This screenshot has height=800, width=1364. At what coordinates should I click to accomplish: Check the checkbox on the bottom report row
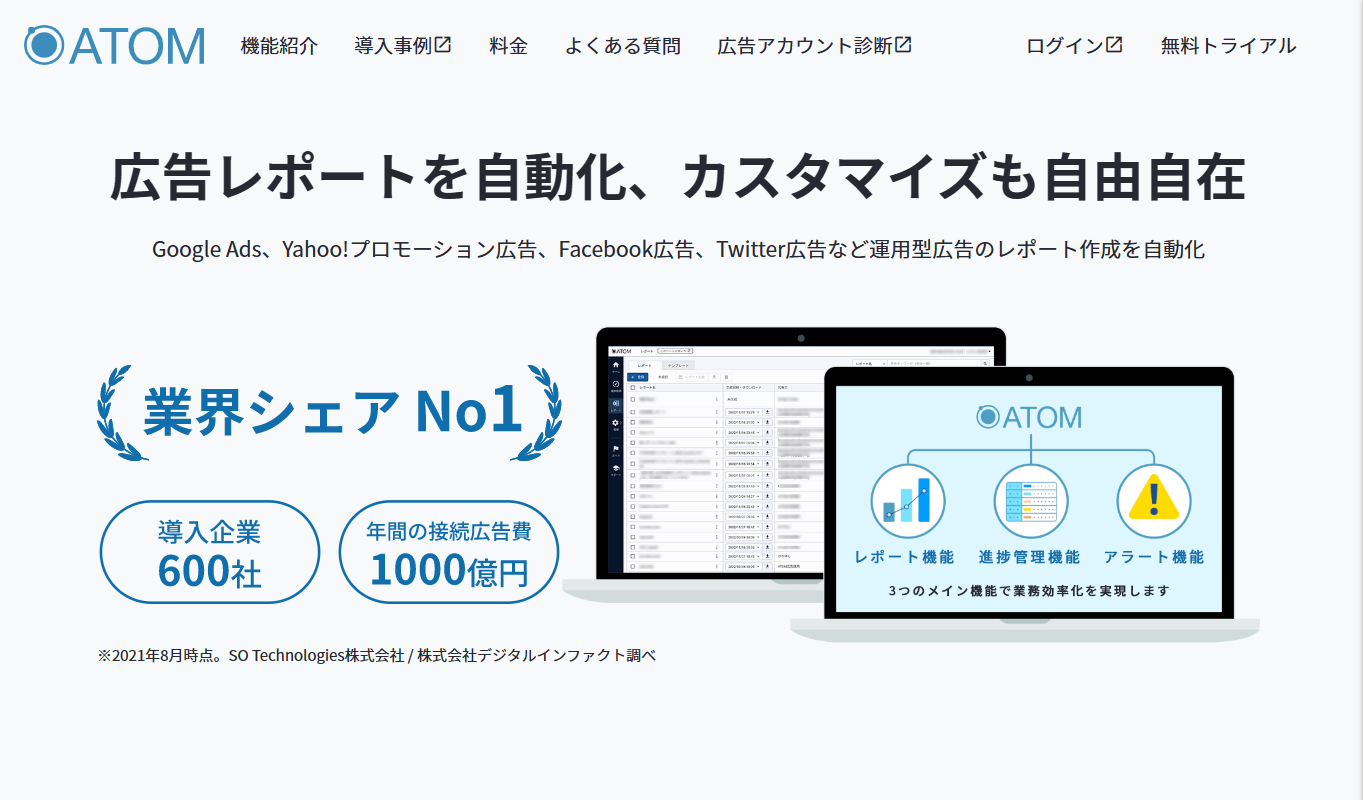coord(632,567)
